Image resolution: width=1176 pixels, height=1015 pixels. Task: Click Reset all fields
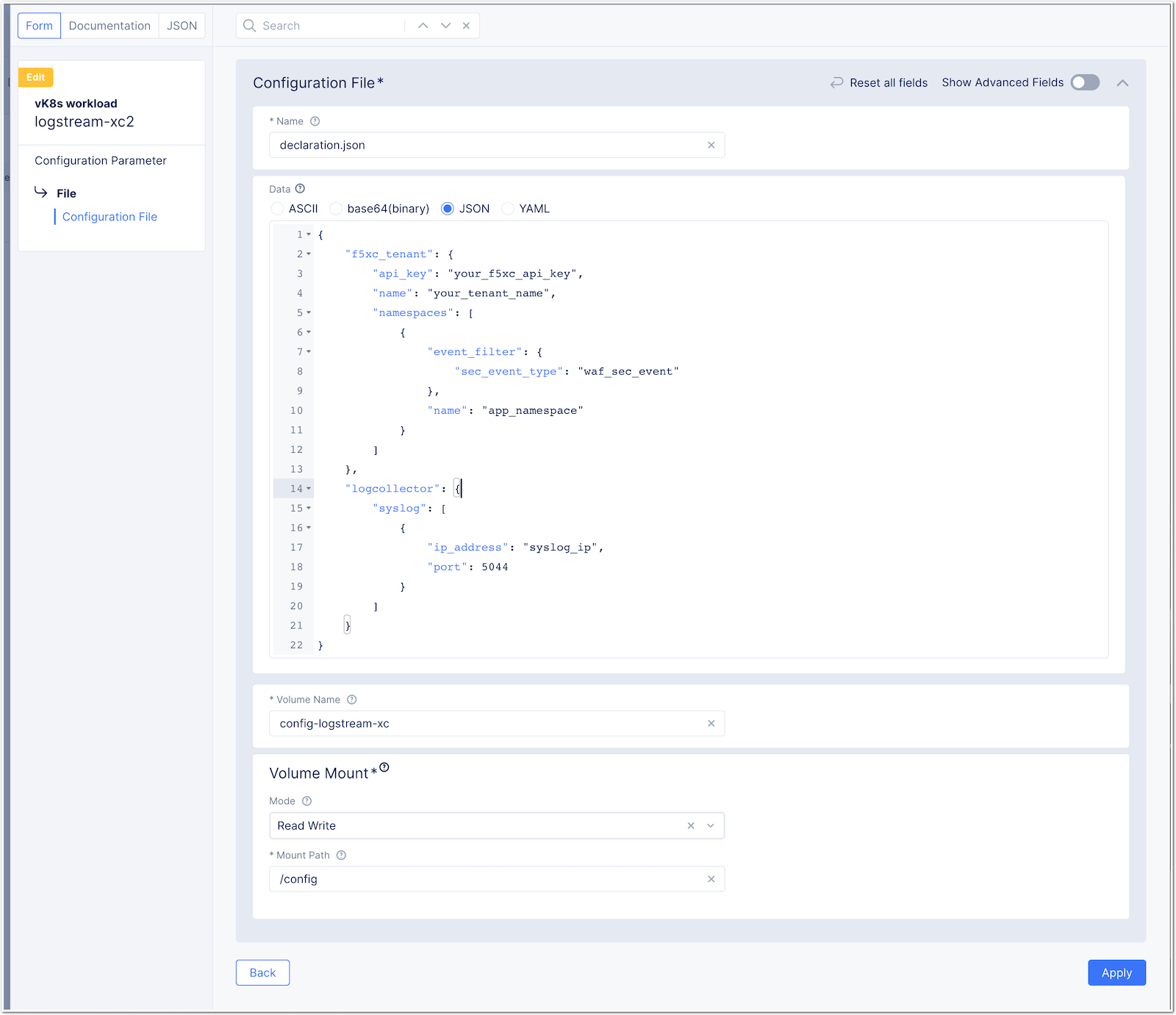889,83
